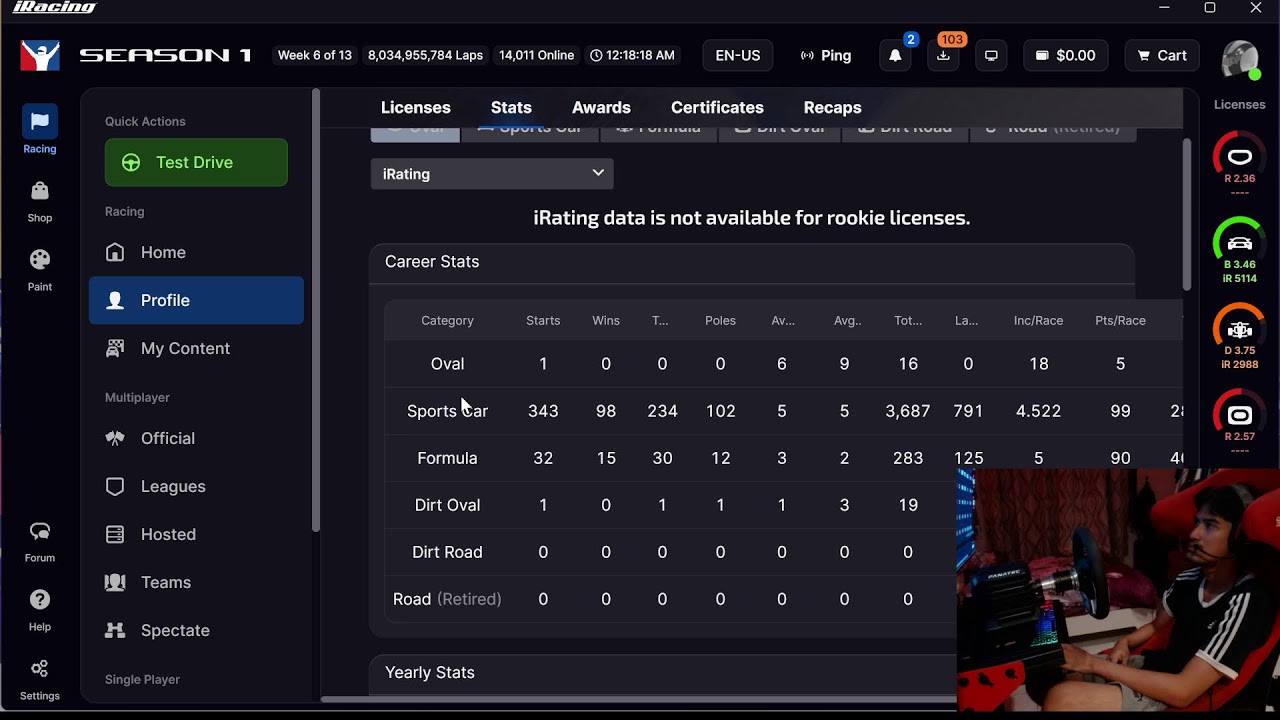Click Sports Car Inc/Race value 4.522
Screen dimensions: 1280x720
point(1038,411)
